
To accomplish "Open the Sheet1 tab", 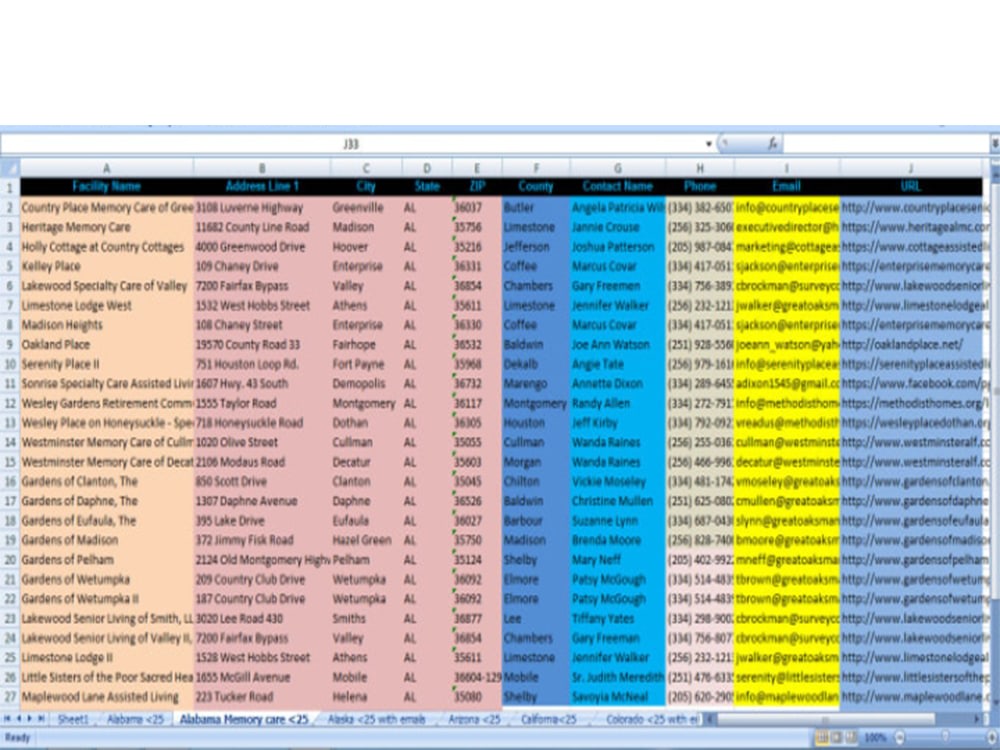I will tap(73, 719).
